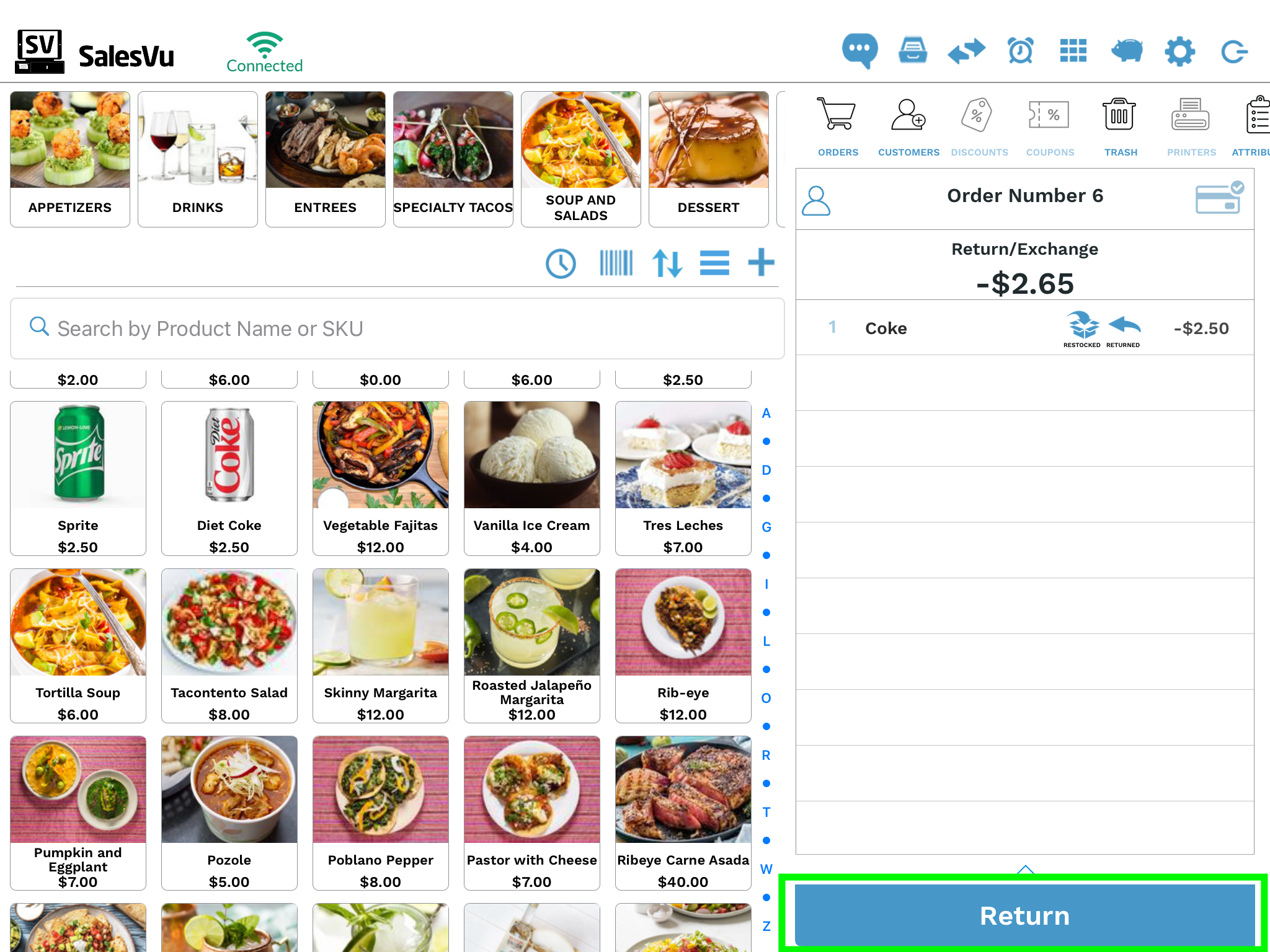Click the barcode scan icon
This screenshot has width=1270, height=952.
(616, 263)
